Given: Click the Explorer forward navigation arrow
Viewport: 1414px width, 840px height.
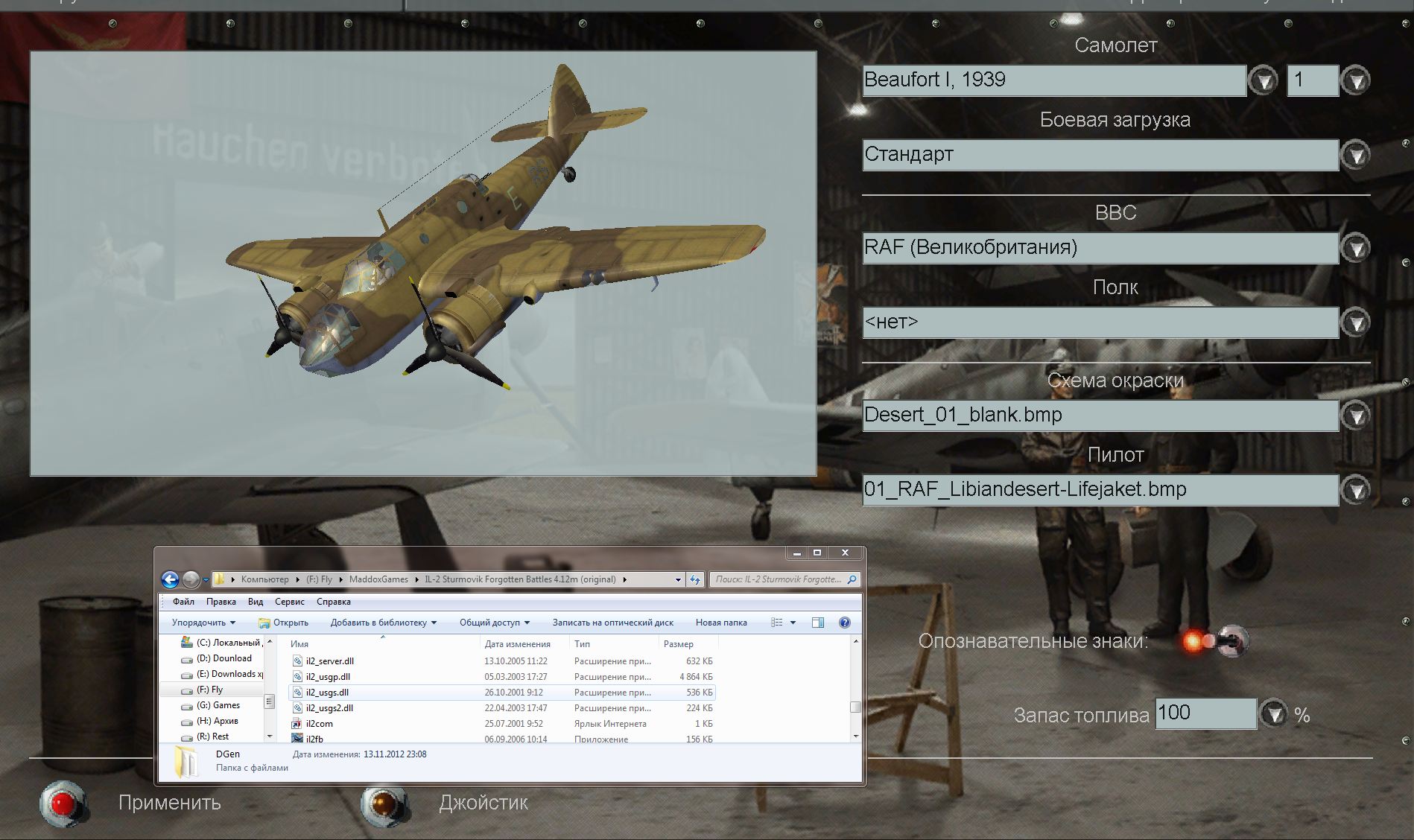Looking at the screenshot, I should pyautogui.click(x=191, y=579).
